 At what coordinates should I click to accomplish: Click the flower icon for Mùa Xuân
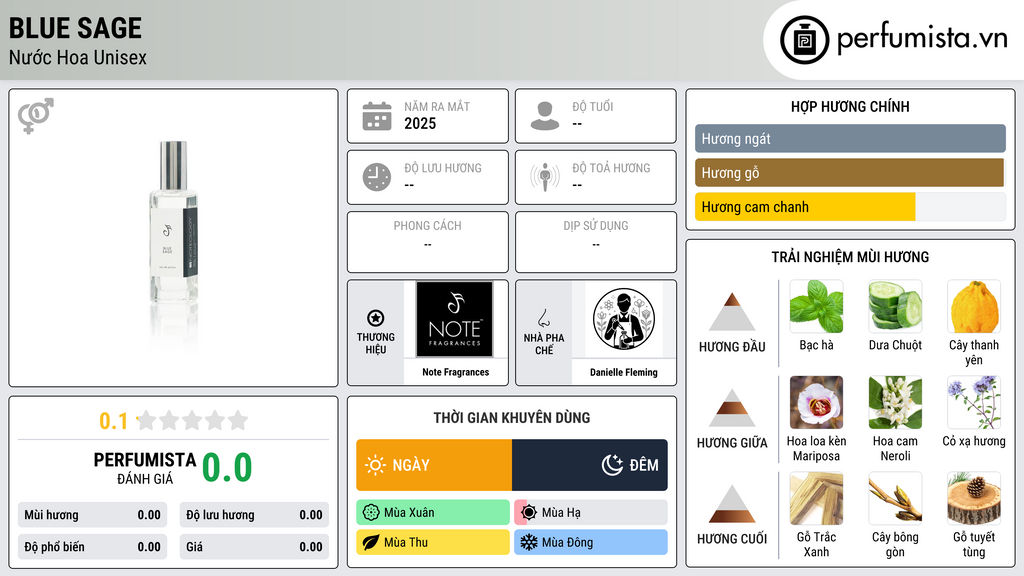click(371, 513)
